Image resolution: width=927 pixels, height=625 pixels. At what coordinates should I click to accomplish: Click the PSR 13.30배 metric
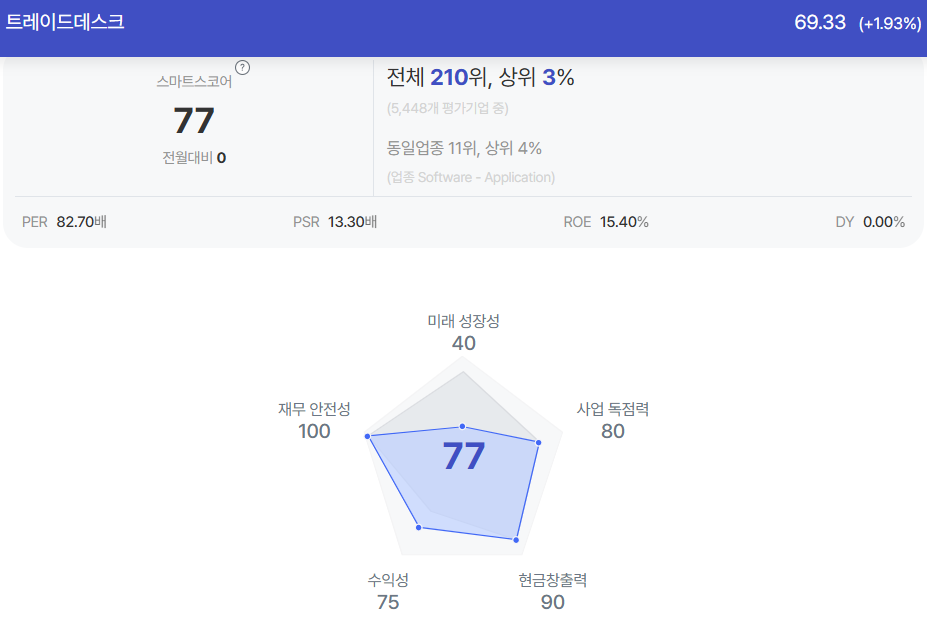pyautogui.click(x=335, y=222)
